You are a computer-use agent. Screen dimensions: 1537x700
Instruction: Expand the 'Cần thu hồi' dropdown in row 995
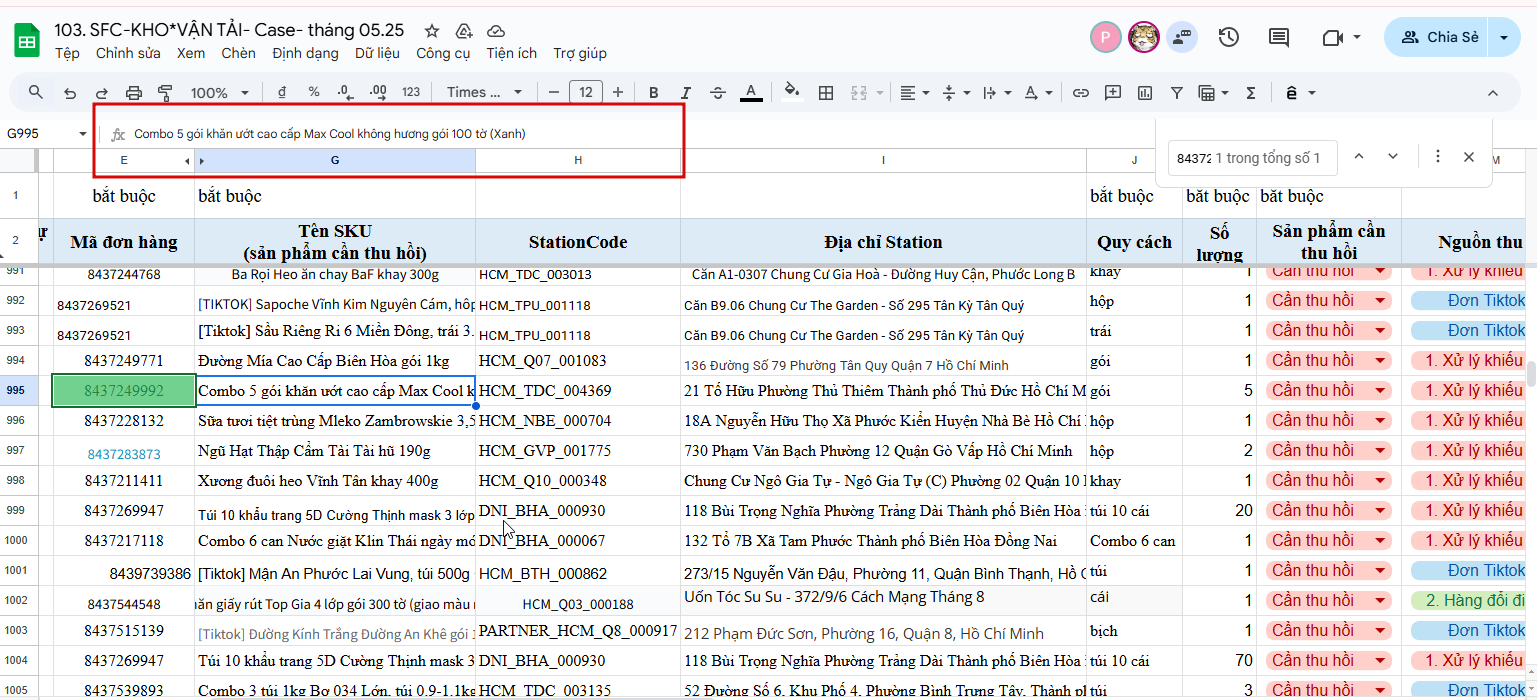click(x=1380, y=391)
